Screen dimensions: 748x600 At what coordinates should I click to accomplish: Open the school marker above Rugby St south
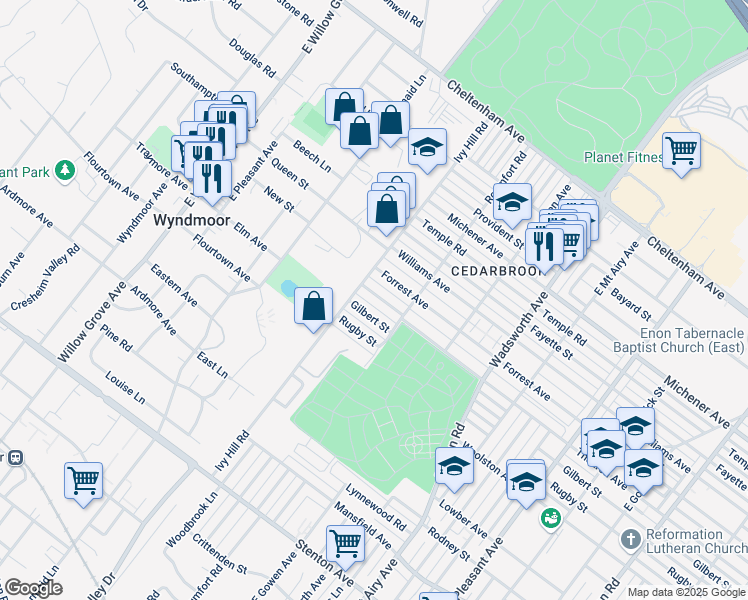pyautogui.click(x=526, y=482)
